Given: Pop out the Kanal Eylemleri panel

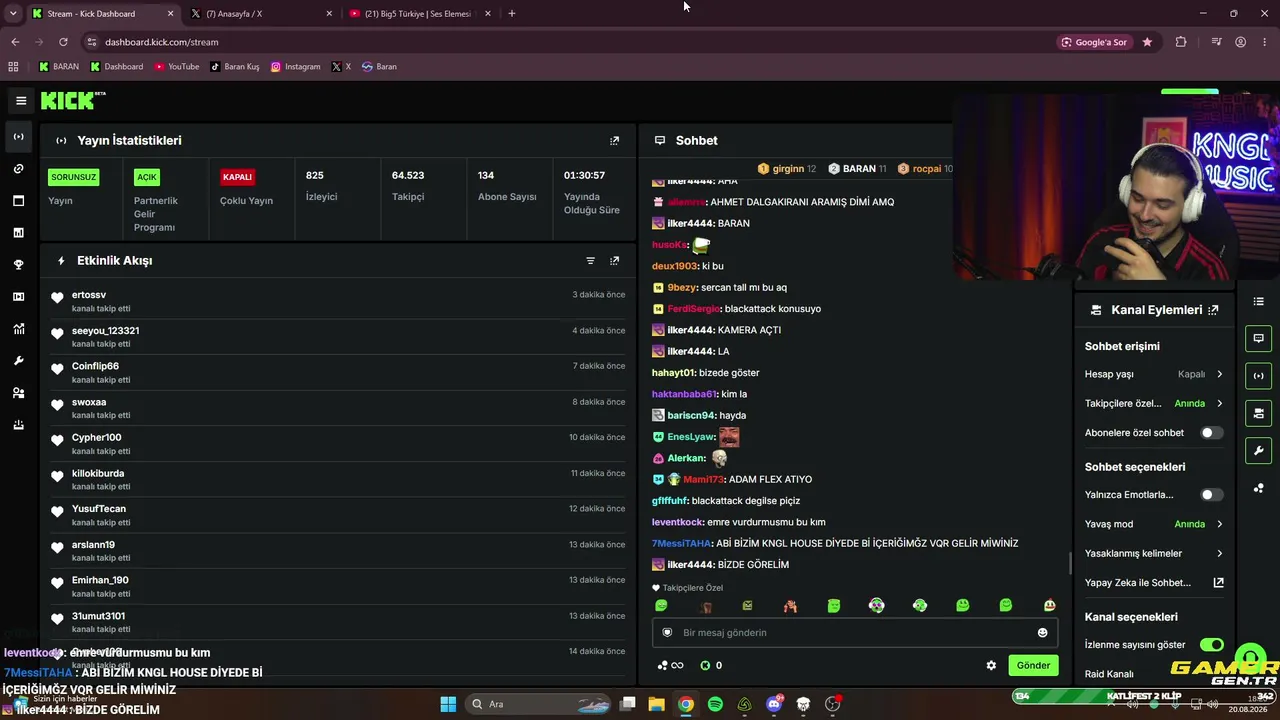Looking at the screenshot, I should pyautogui.click(x=1213, y=310).
